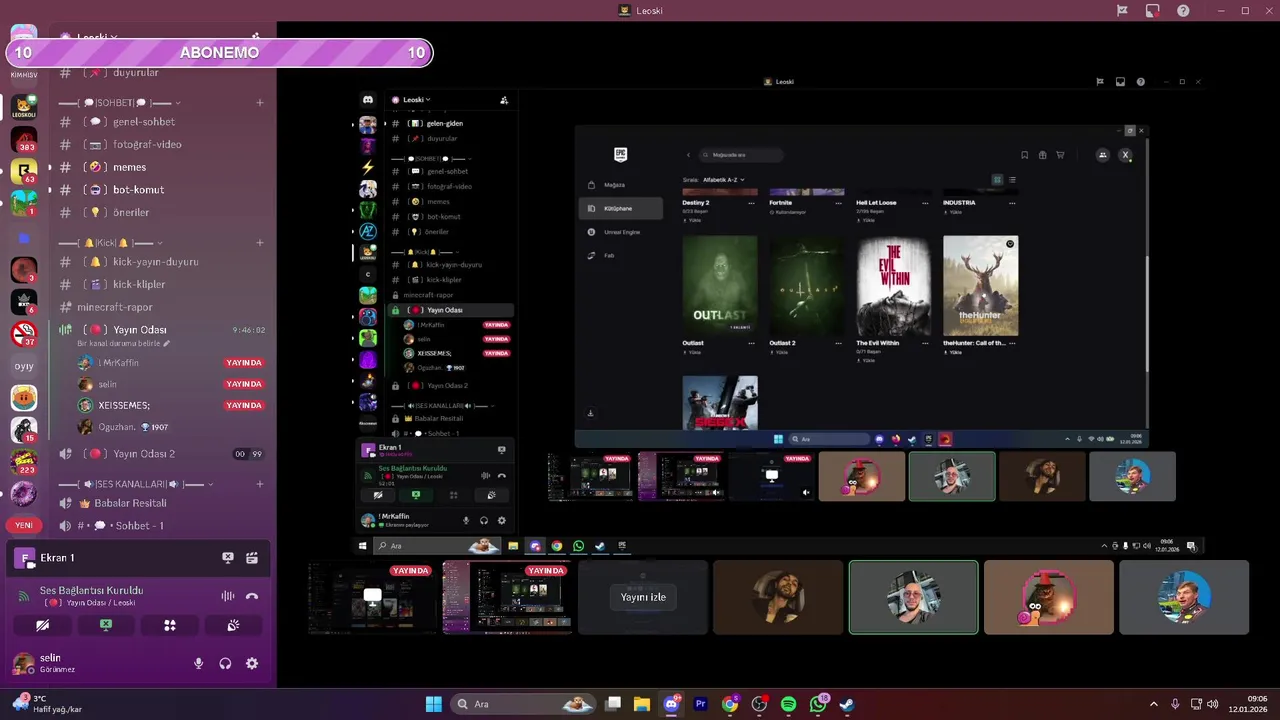
Task: Mute microphone next to selin
Action: [x=198, y=663]
